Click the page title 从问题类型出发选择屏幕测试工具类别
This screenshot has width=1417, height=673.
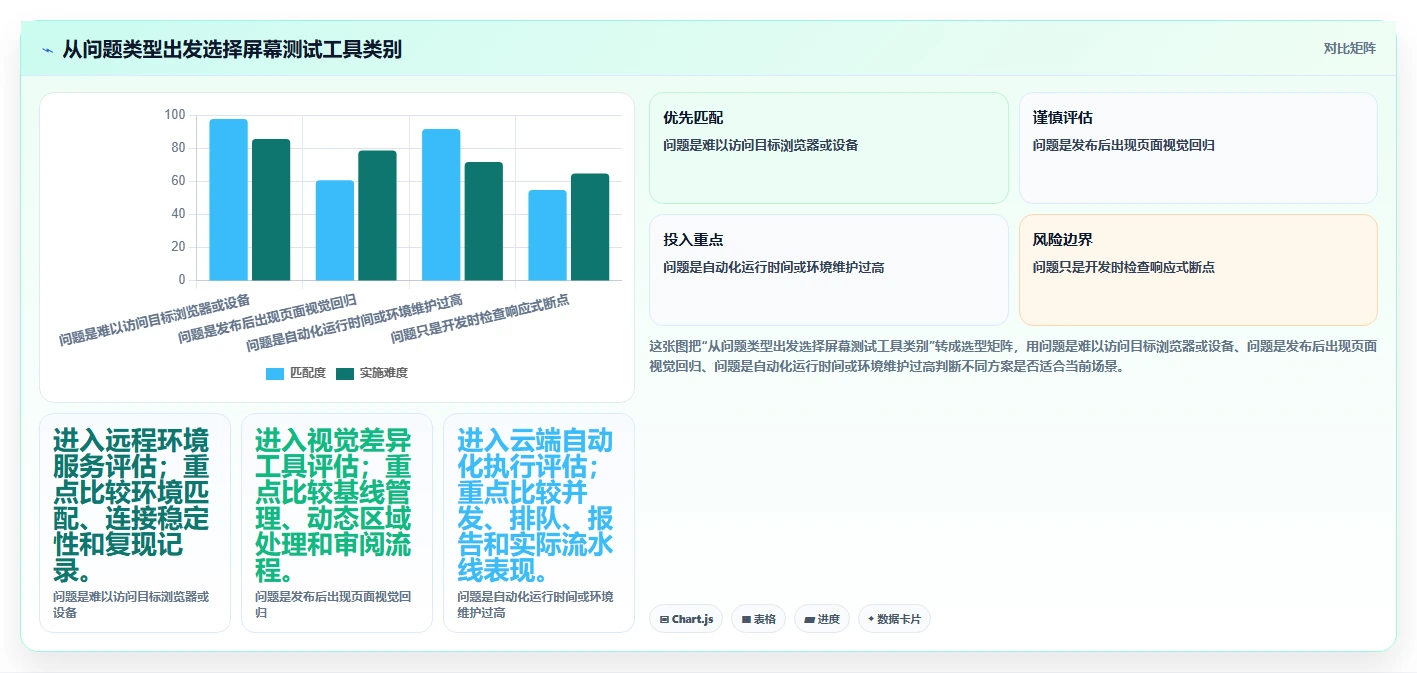click(x=232, y=49)
